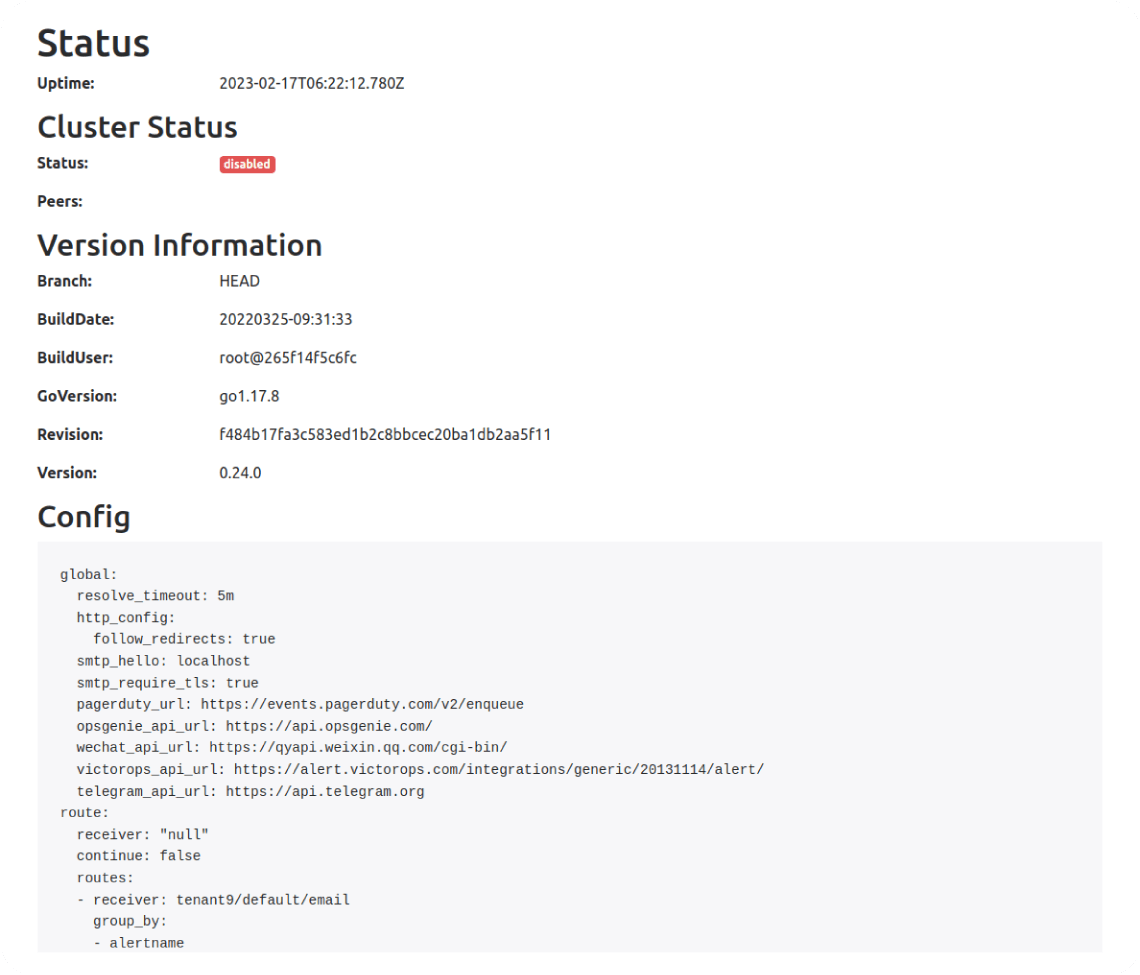1140x975 pixels.
Task: Click the red disabled status badge
Action: (247, 164)
